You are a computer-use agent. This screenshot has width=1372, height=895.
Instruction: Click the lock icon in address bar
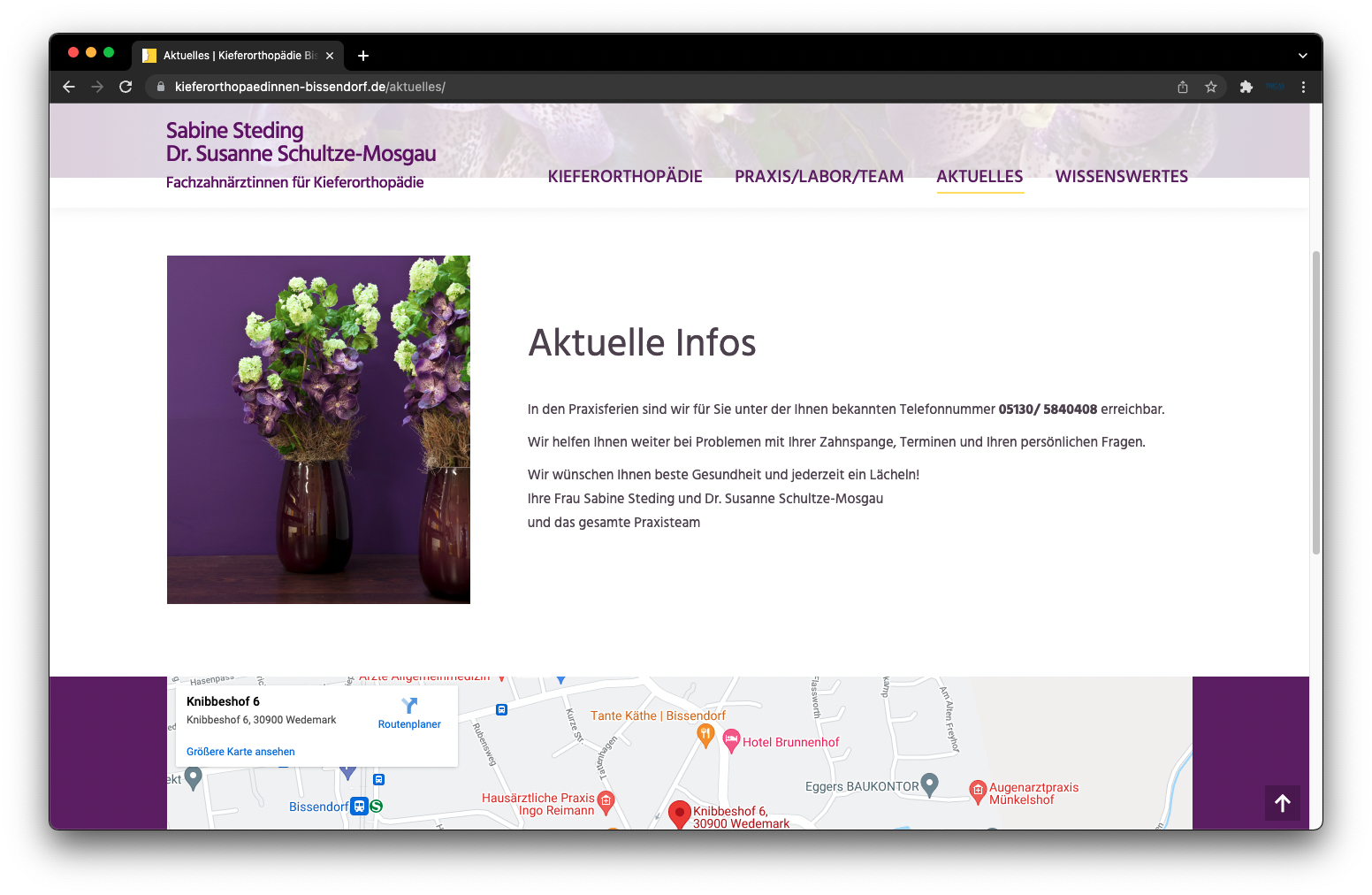(161, 87)
